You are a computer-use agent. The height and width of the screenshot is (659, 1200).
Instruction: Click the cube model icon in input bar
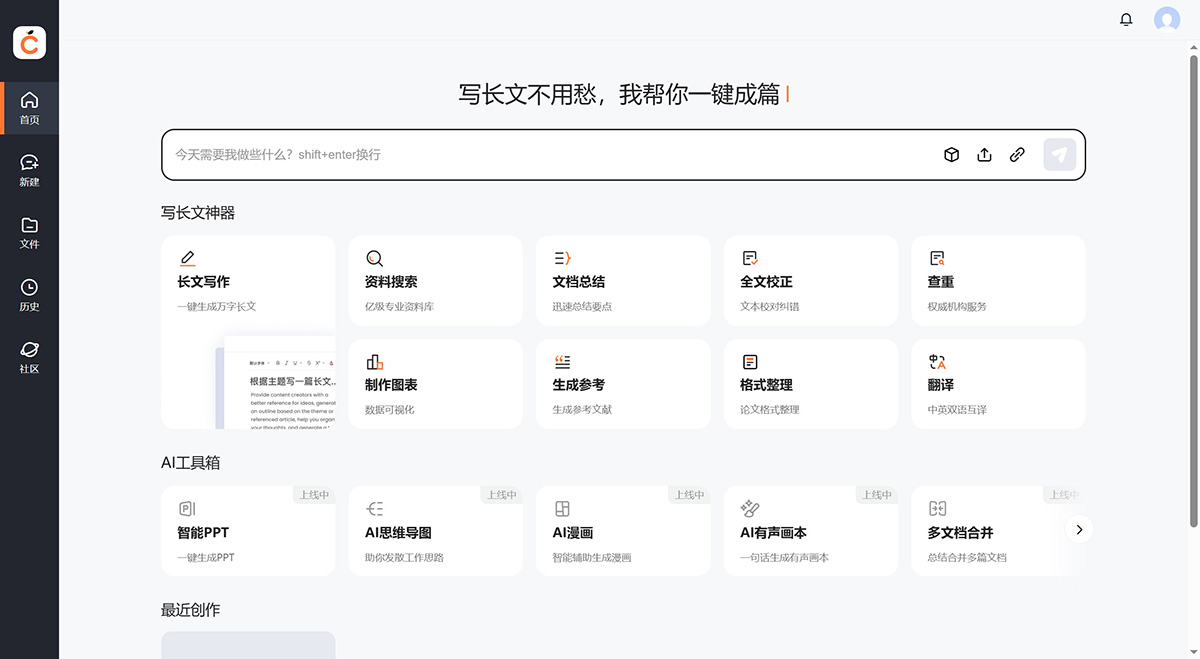click(x=950, y=155)
